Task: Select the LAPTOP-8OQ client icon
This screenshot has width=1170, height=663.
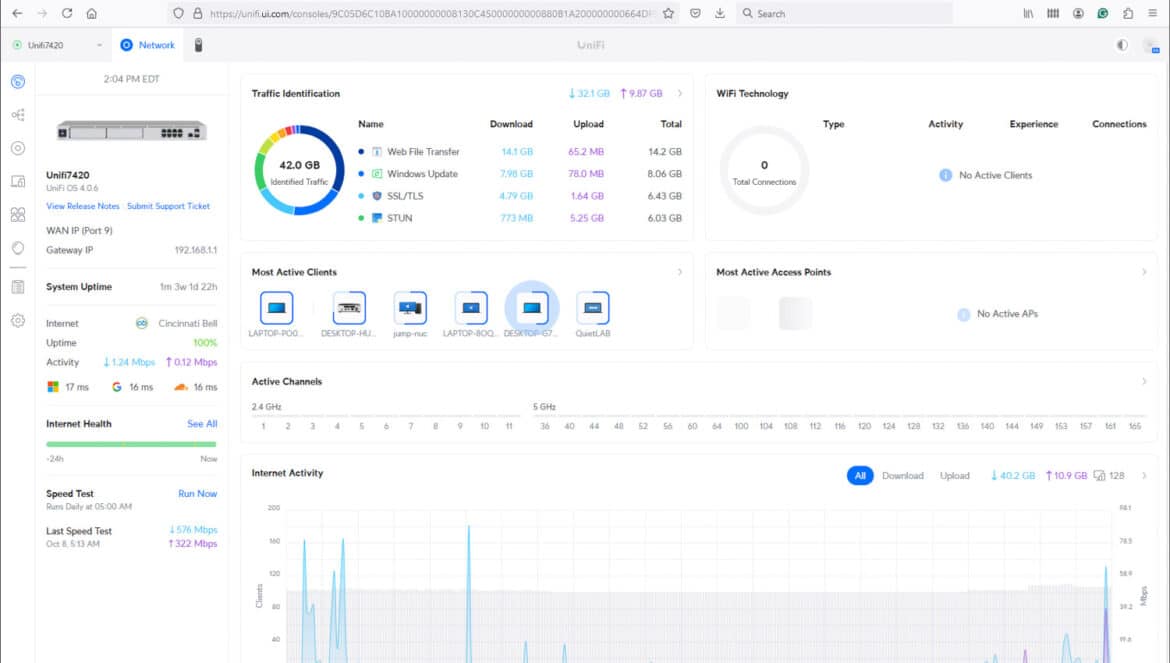Action: (470, 308)
